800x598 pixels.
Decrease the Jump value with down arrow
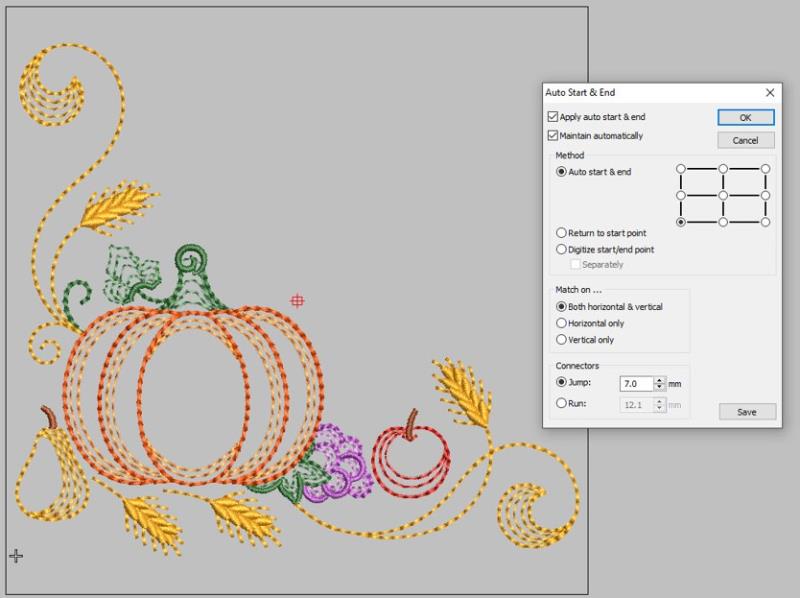tap(660, 387)
